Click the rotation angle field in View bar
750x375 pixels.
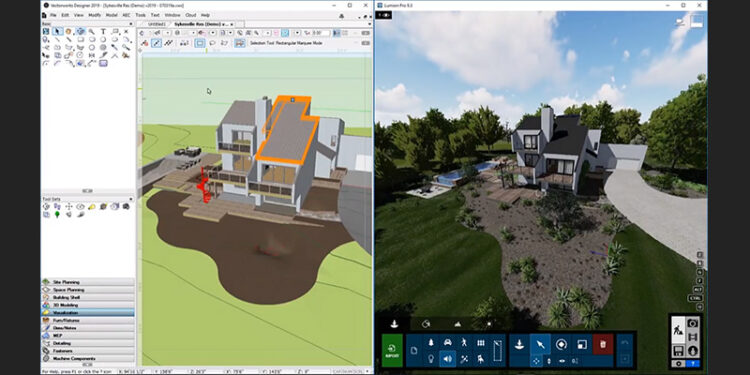coord(320,33)
